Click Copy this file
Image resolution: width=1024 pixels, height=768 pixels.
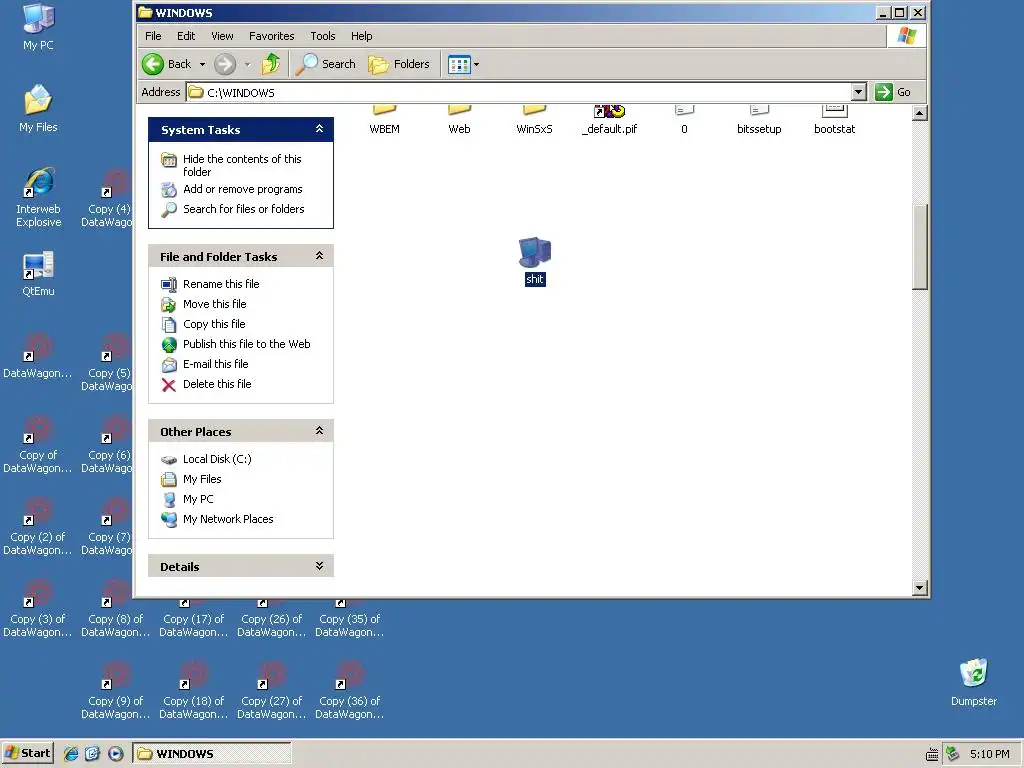coord(214,324)
